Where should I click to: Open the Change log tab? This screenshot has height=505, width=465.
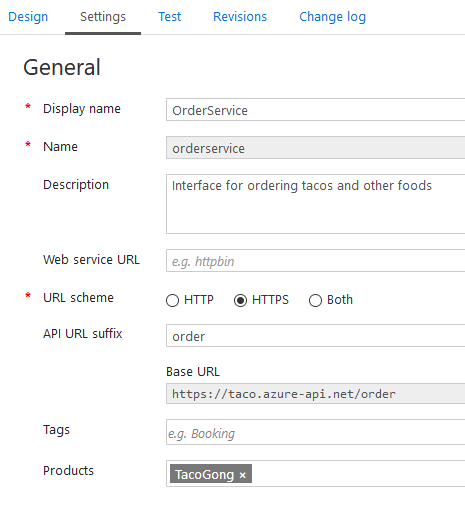tap(333, 17)
